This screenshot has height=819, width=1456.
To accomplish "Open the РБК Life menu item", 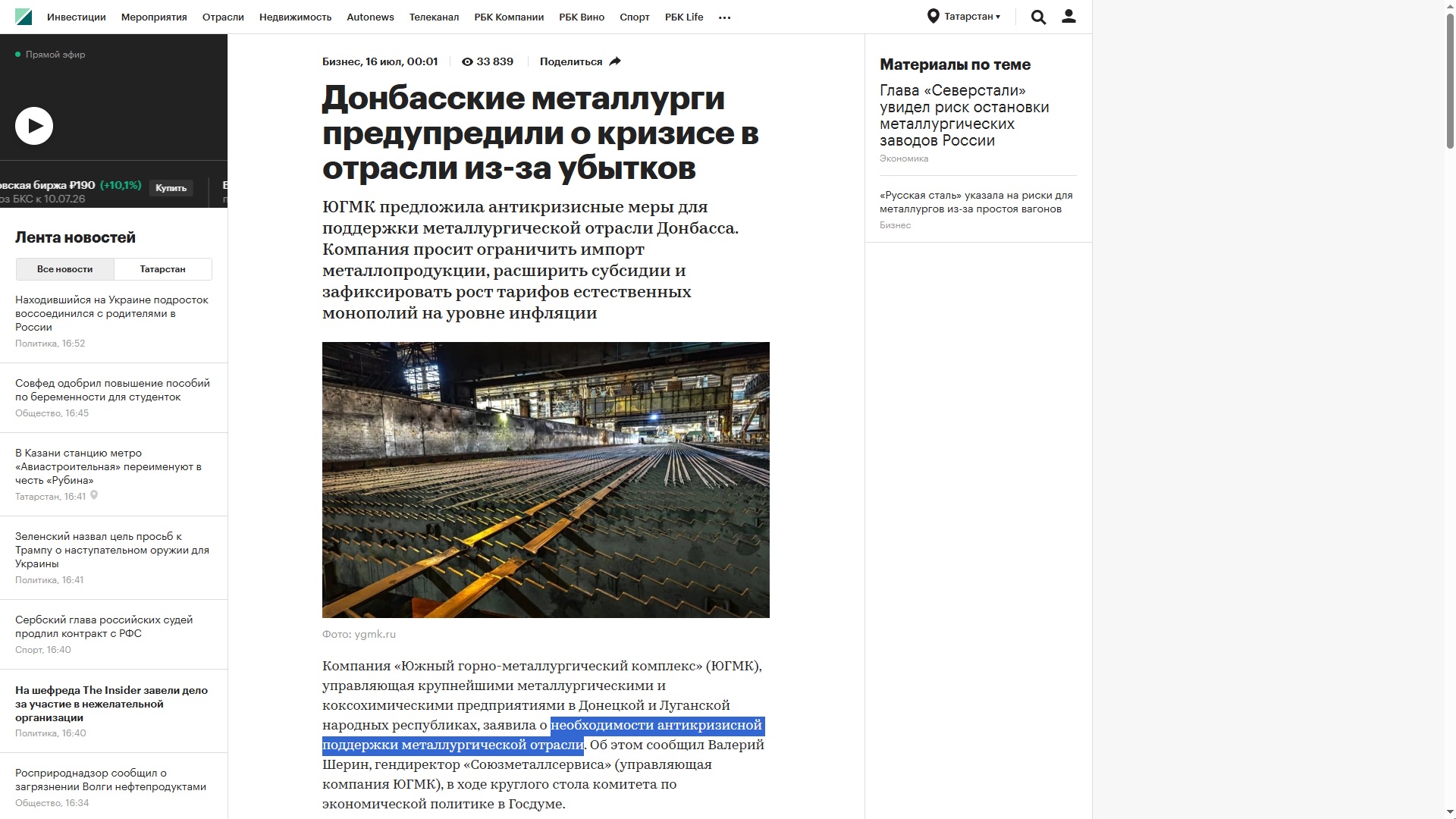I will [x=684, y=17].
